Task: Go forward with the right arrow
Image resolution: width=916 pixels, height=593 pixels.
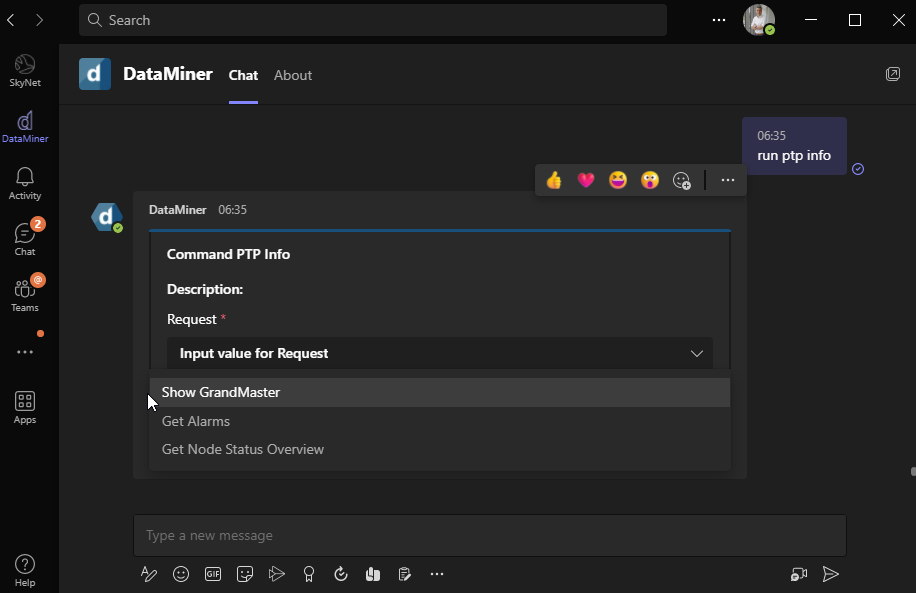Action: coord(39,20)
